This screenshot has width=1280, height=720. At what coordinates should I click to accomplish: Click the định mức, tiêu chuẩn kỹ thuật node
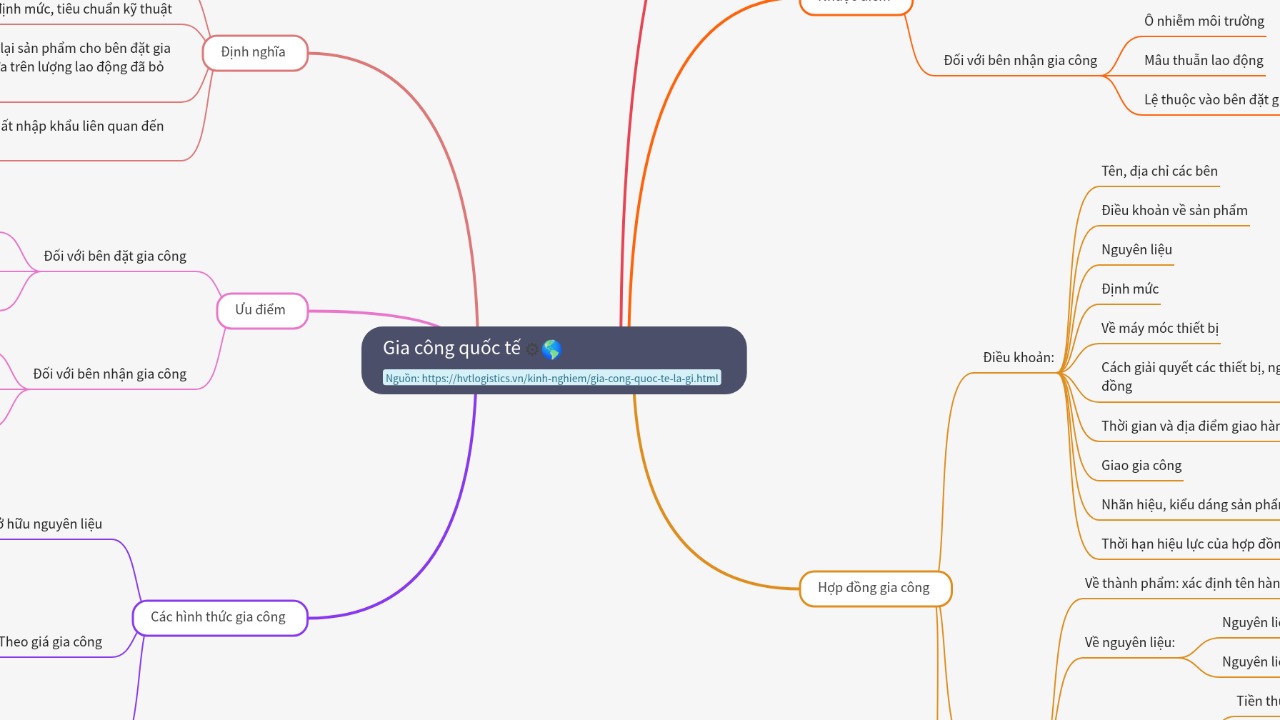(x=86, y=9)
